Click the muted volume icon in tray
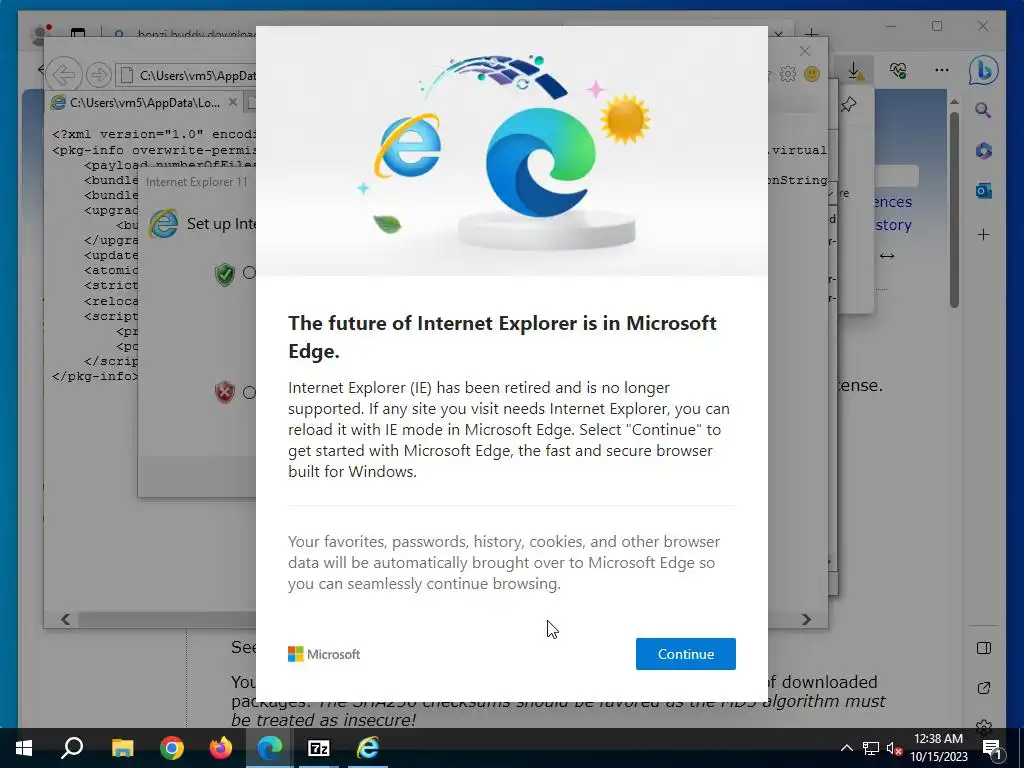 tap(894, 748)
